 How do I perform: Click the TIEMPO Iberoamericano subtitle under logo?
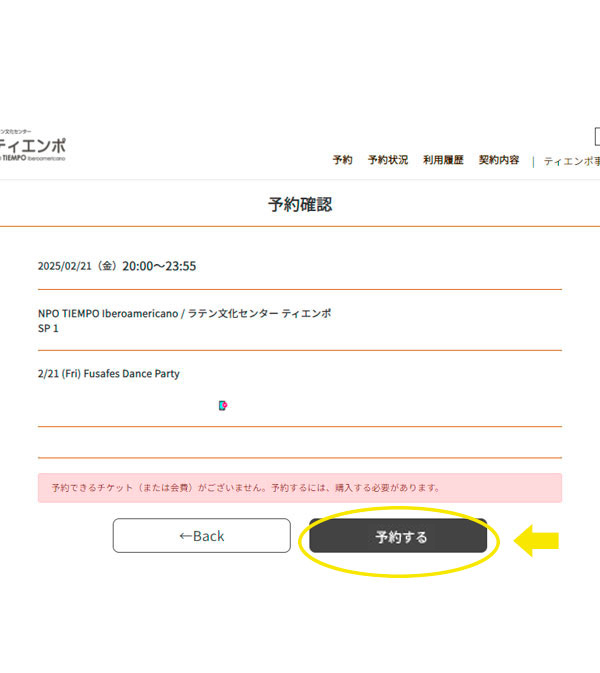pos(33,158)
